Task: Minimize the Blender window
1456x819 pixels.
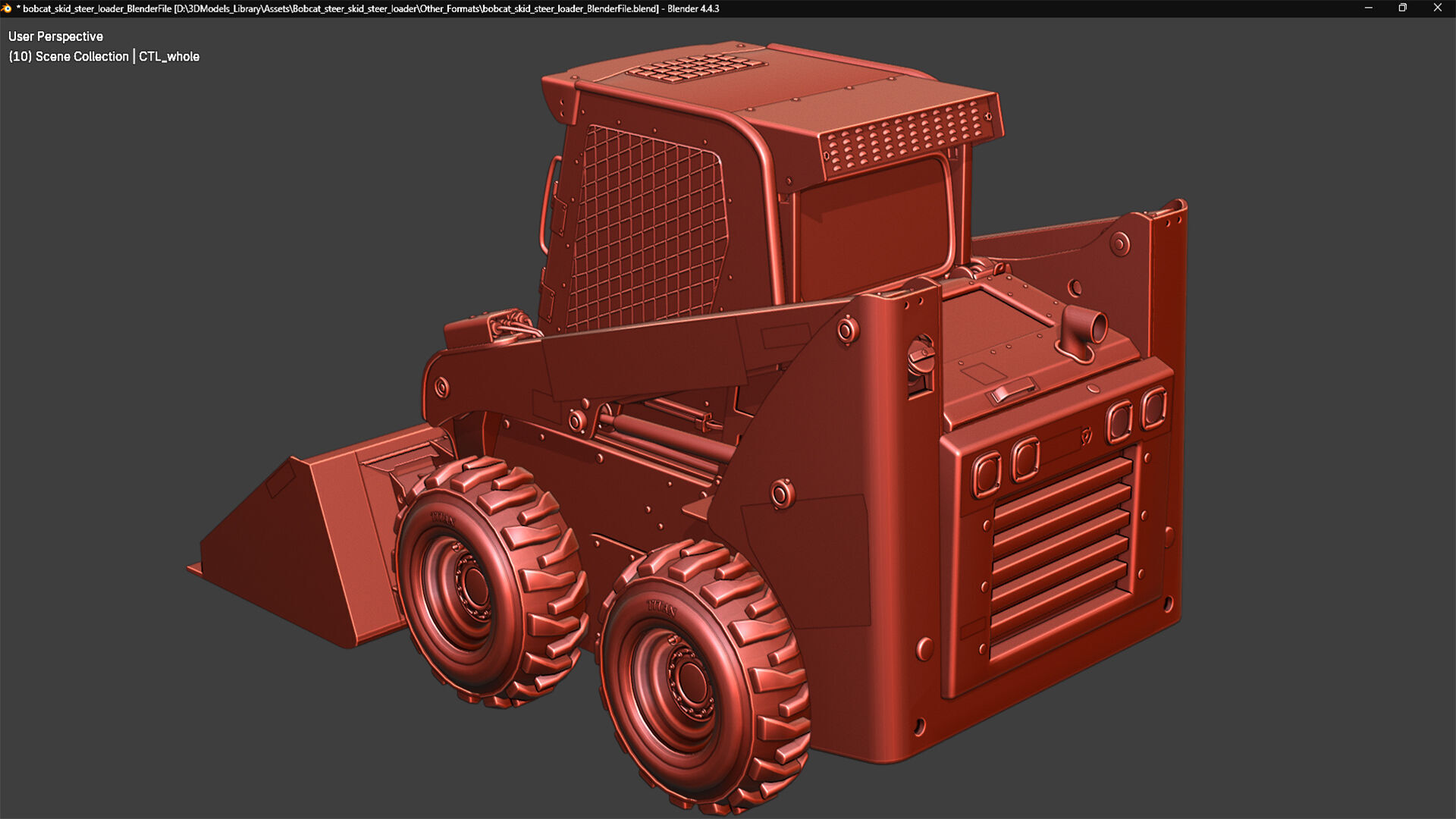Action: tap(1368, 8)
